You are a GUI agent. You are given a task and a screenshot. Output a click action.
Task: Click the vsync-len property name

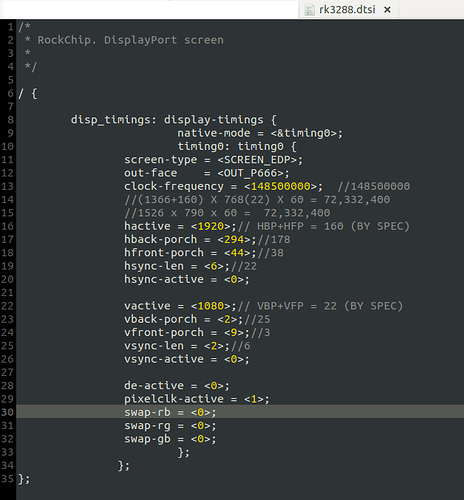point(154,346)
